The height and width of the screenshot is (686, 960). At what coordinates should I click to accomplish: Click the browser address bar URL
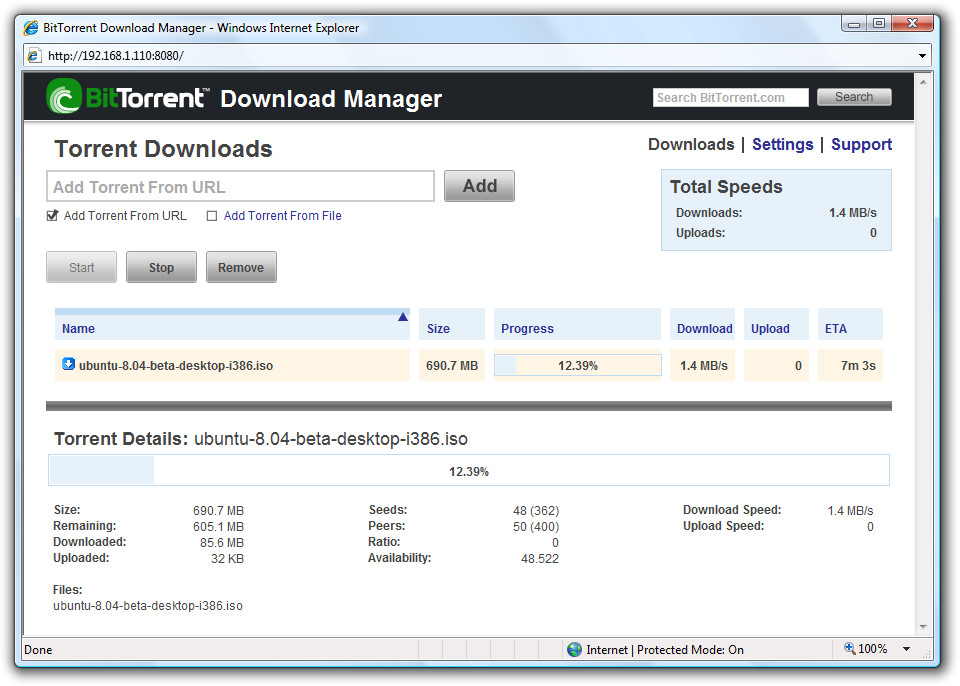tap(116, 56)
